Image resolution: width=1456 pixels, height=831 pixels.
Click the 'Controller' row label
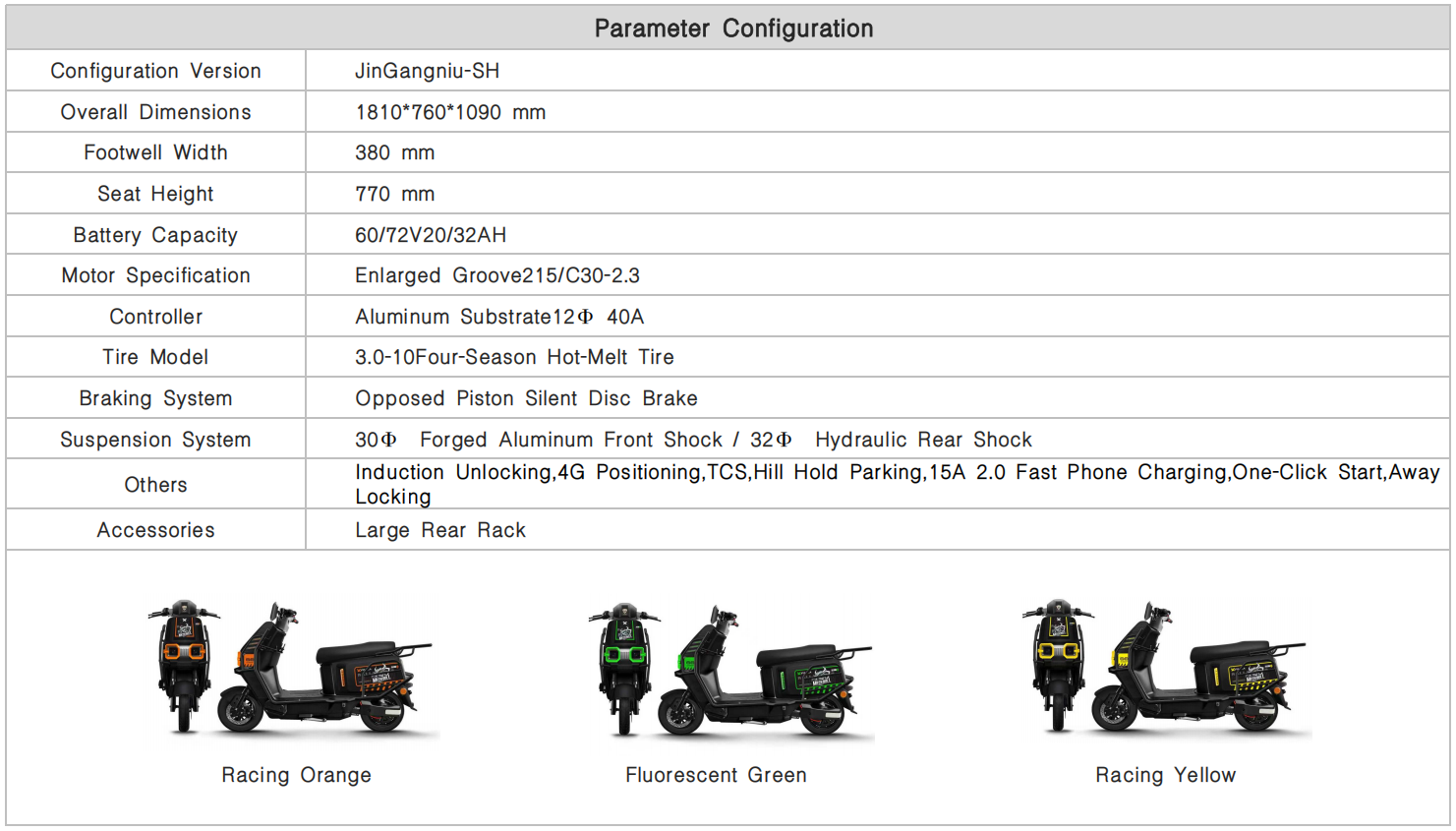click(x=155, y=317)
